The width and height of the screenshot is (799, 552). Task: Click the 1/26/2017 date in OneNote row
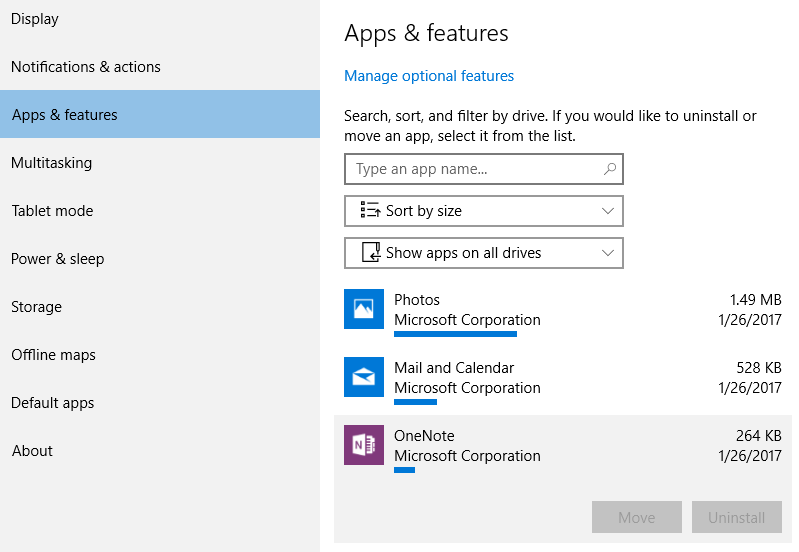[750, 456]
